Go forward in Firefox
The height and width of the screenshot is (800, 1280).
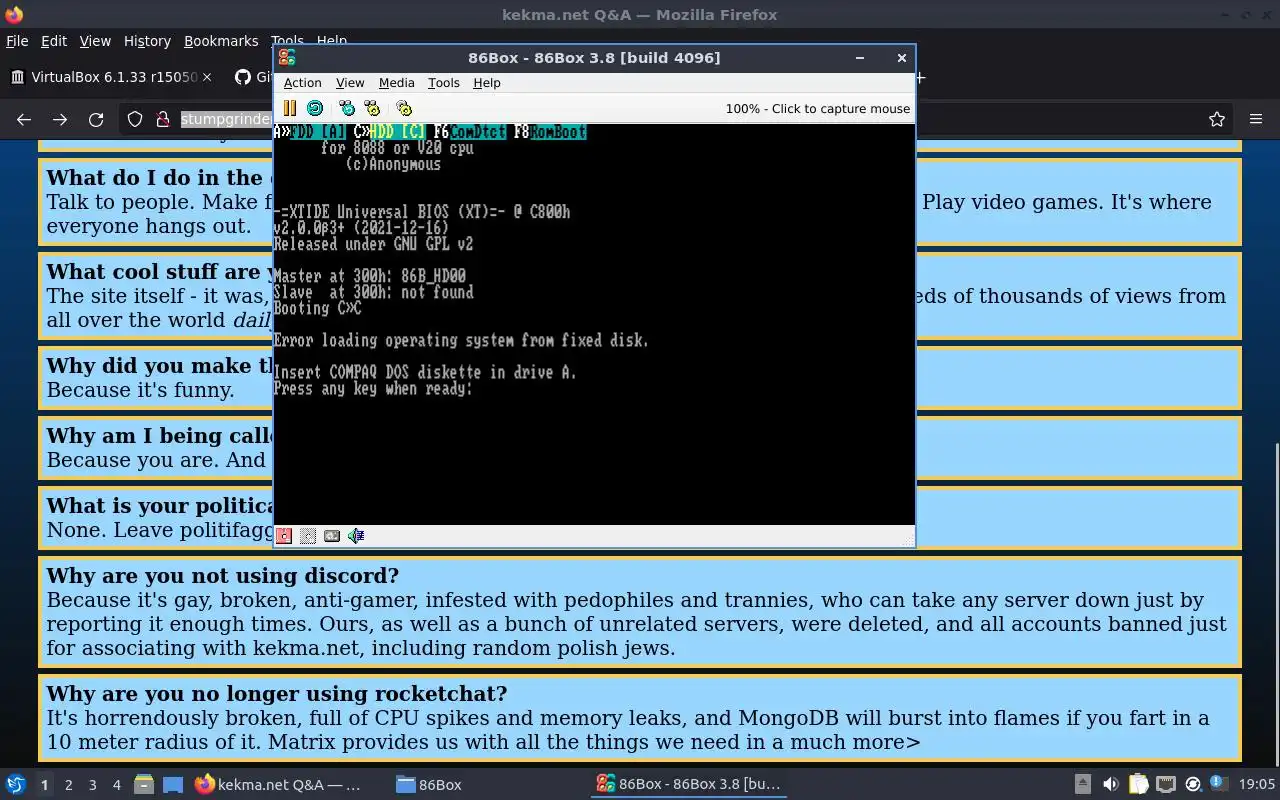(60, 120)
